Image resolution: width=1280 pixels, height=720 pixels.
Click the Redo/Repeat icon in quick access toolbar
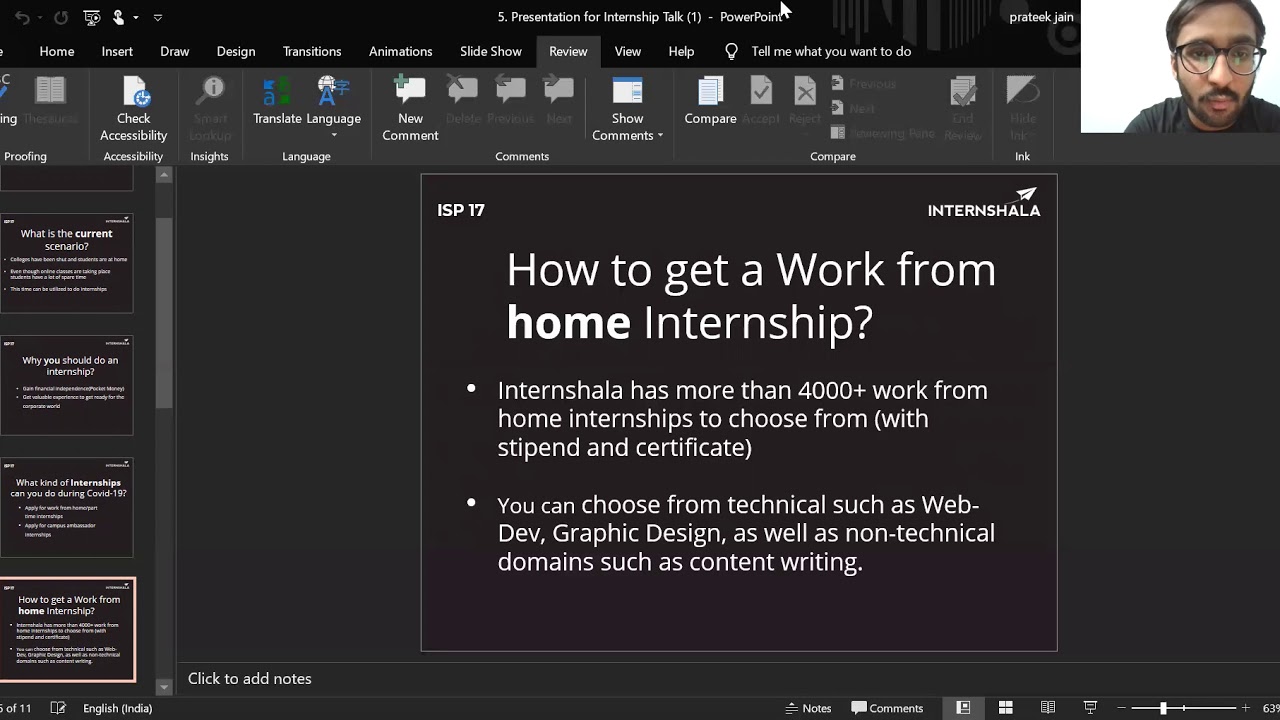pos(60,17)
